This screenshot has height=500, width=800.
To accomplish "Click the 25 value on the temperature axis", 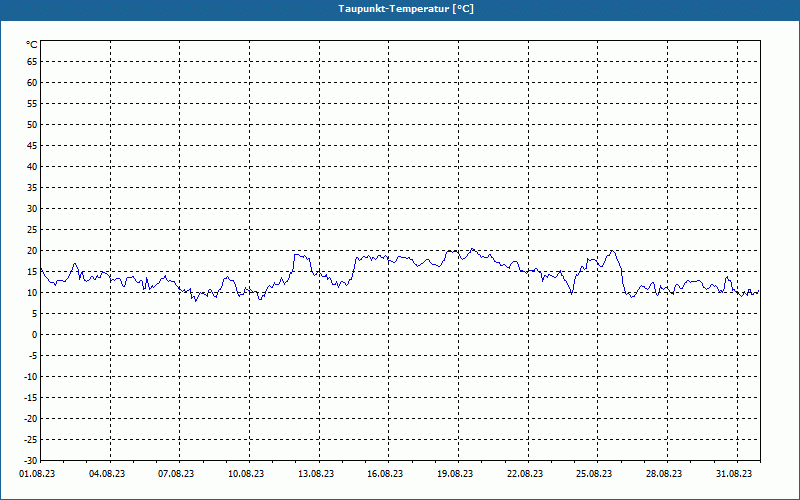I will point(32,230).
